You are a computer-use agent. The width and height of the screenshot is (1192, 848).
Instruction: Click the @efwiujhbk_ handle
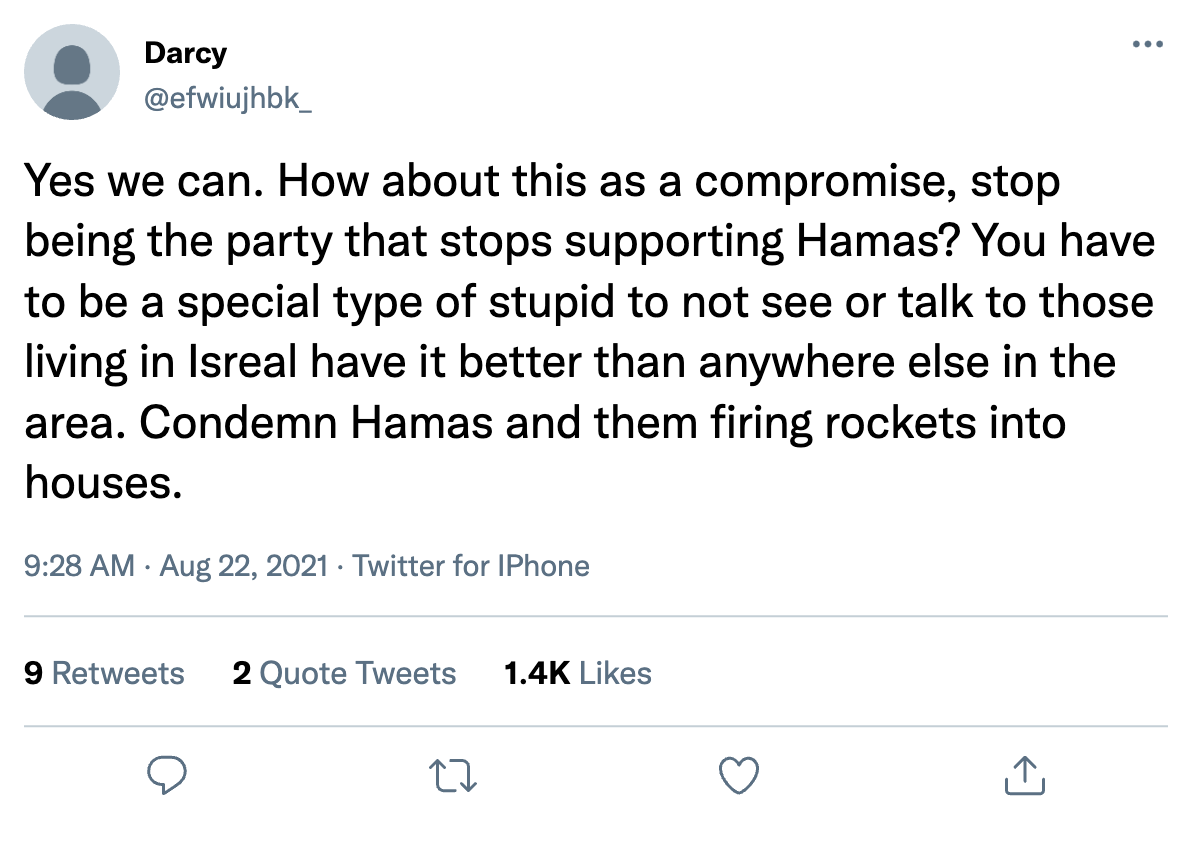coord(228,101)
